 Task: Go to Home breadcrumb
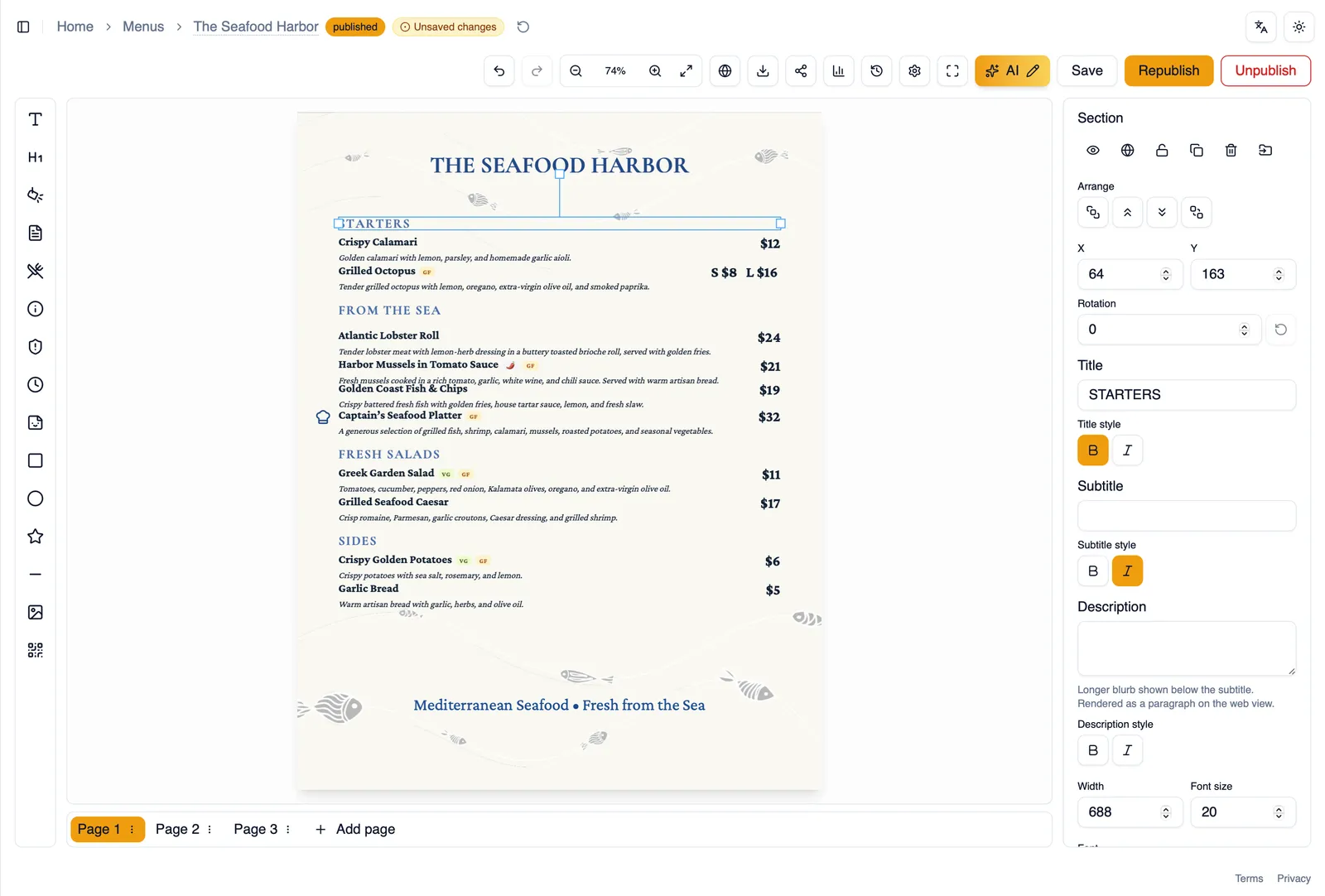[x=75, y=26]
